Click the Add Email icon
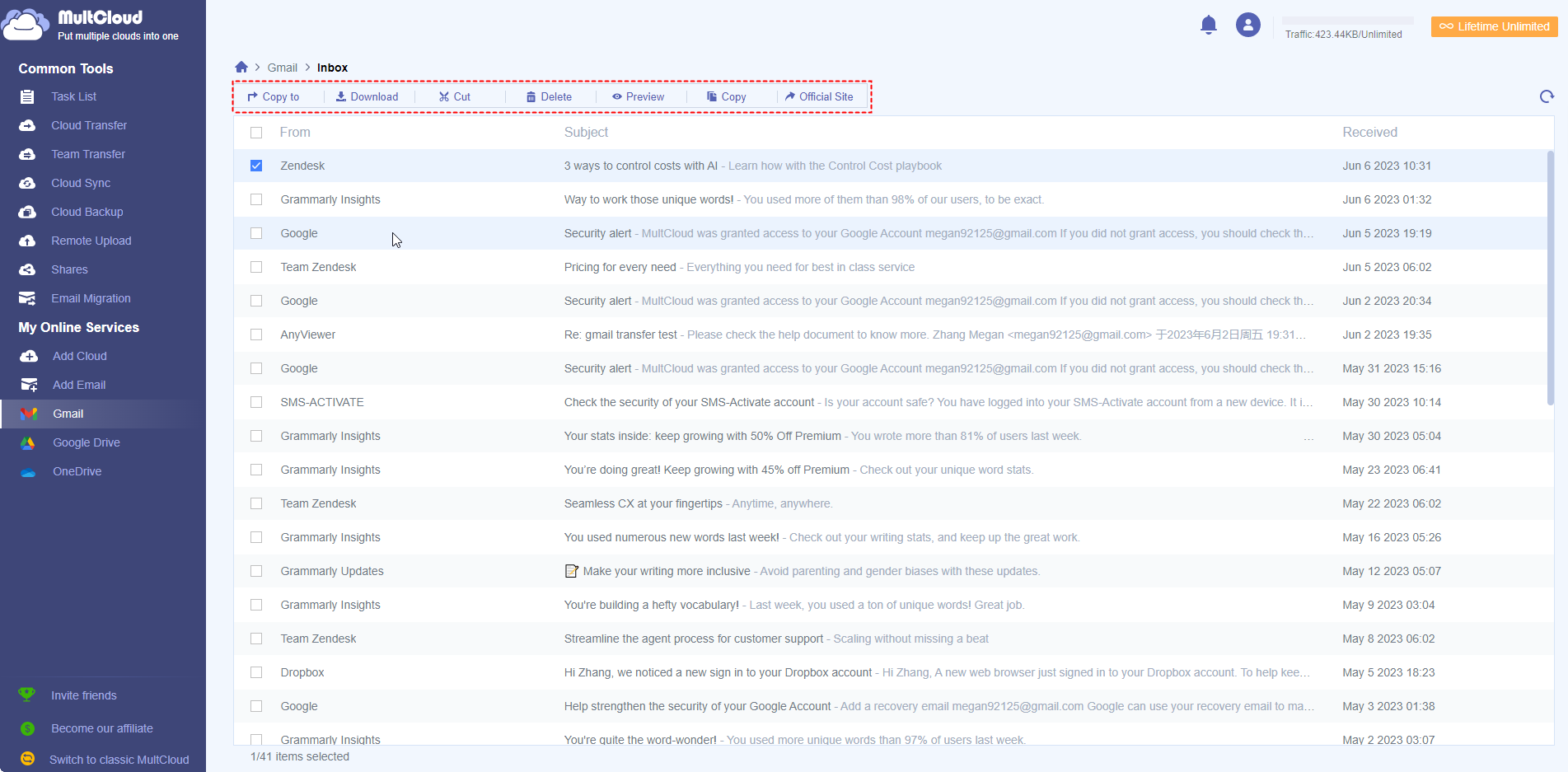Image resolution: width=1568 pixels, height=772 pixels. [29, 385]
